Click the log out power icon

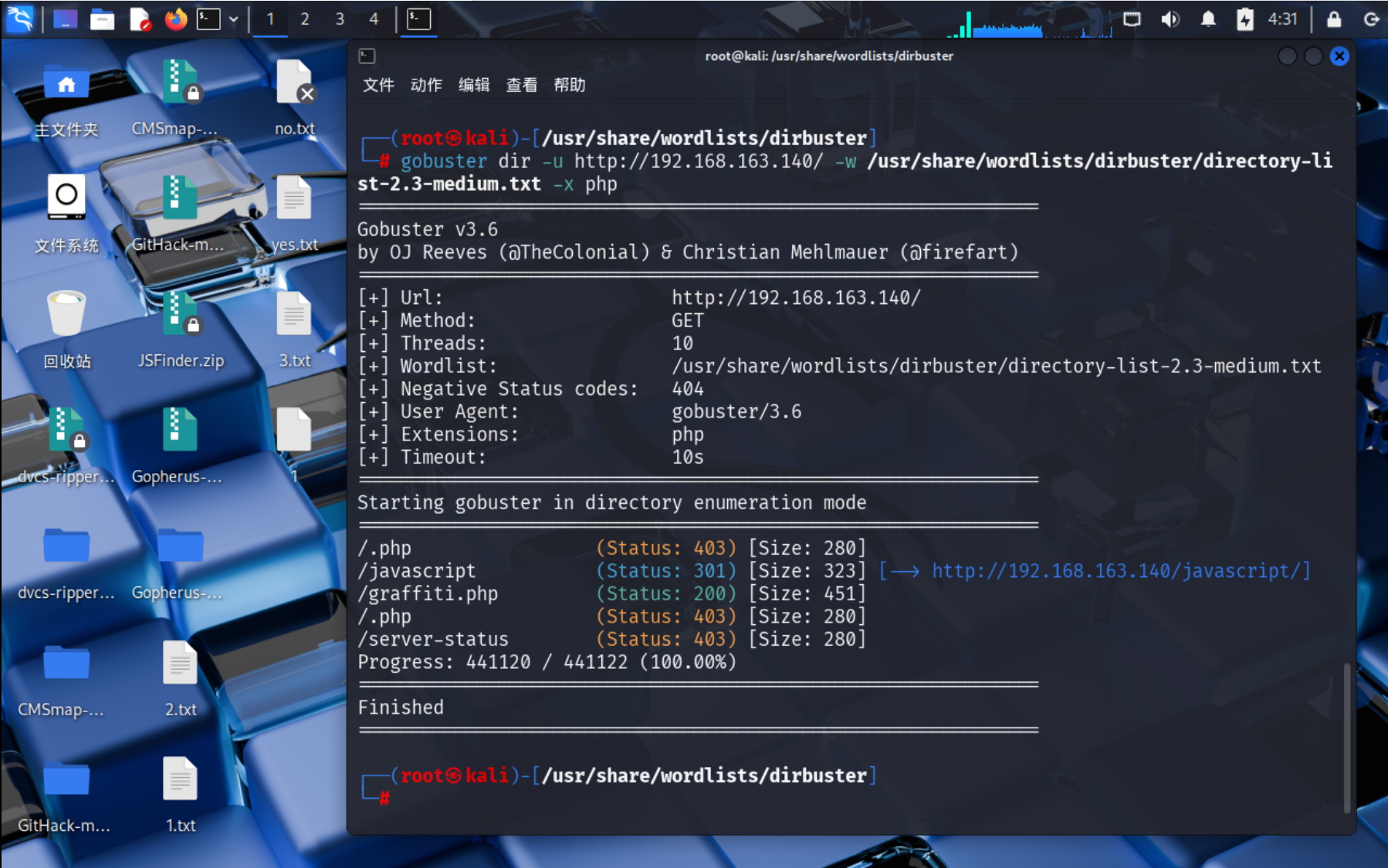[x=1371, y=19]
